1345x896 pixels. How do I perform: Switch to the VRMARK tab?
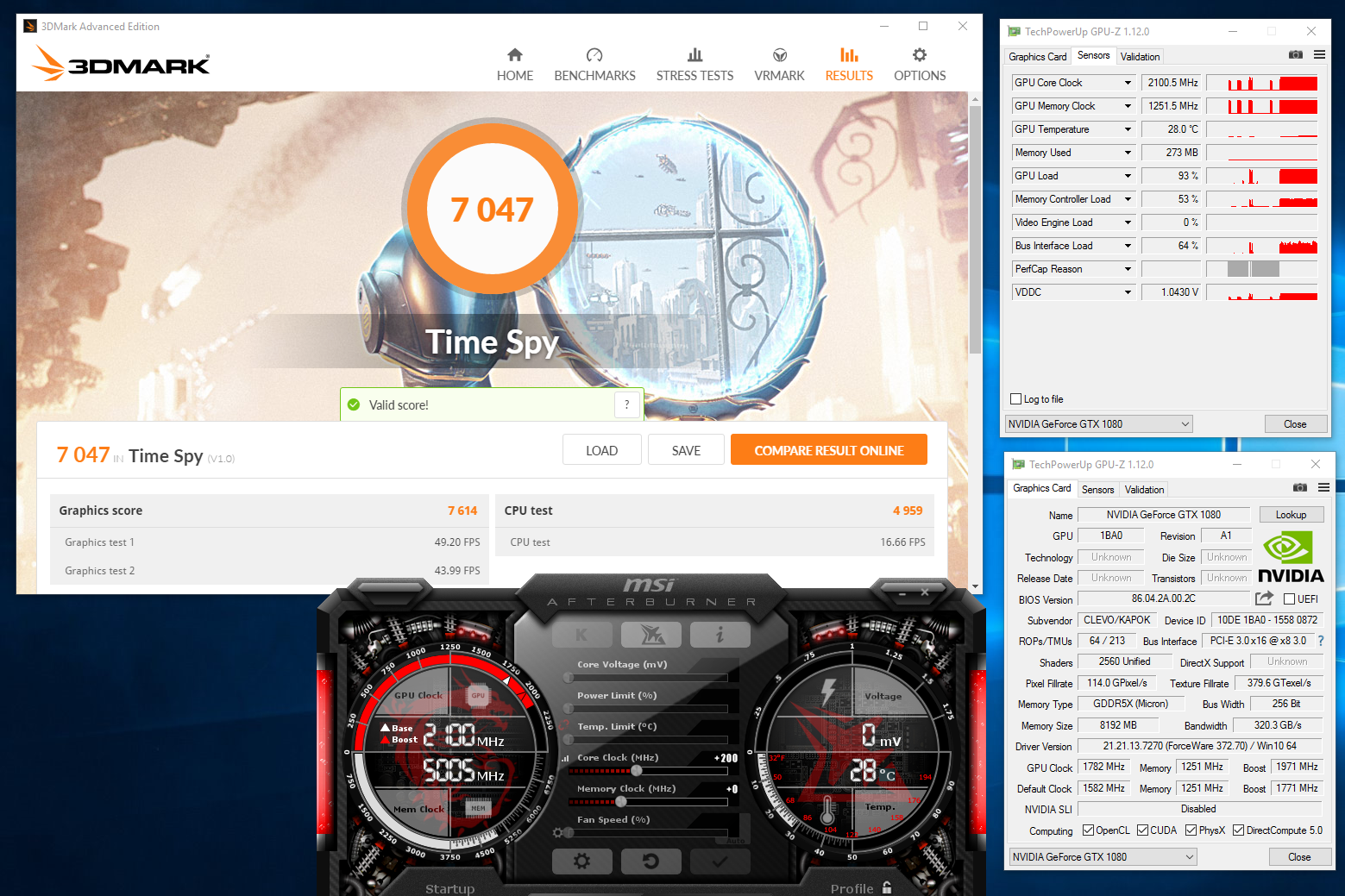tap(779, 66)
